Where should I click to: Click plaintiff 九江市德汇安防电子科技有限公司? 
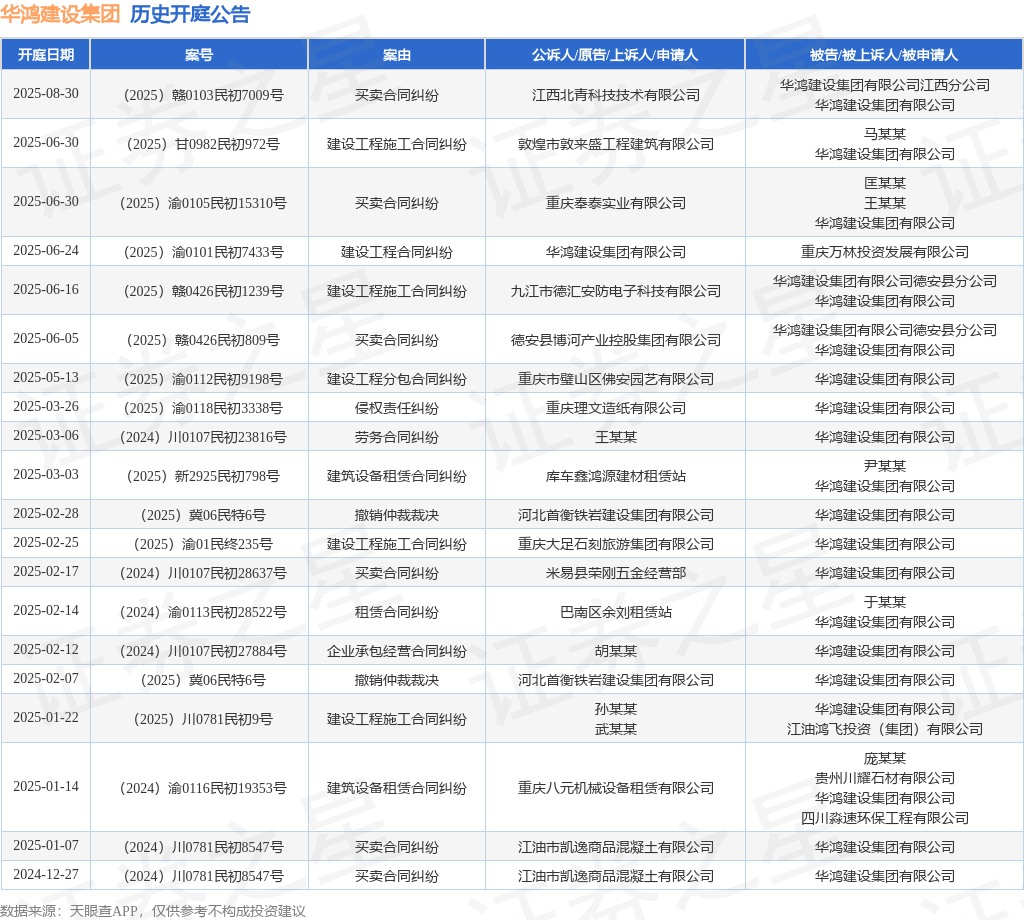[x=615, y=291]
